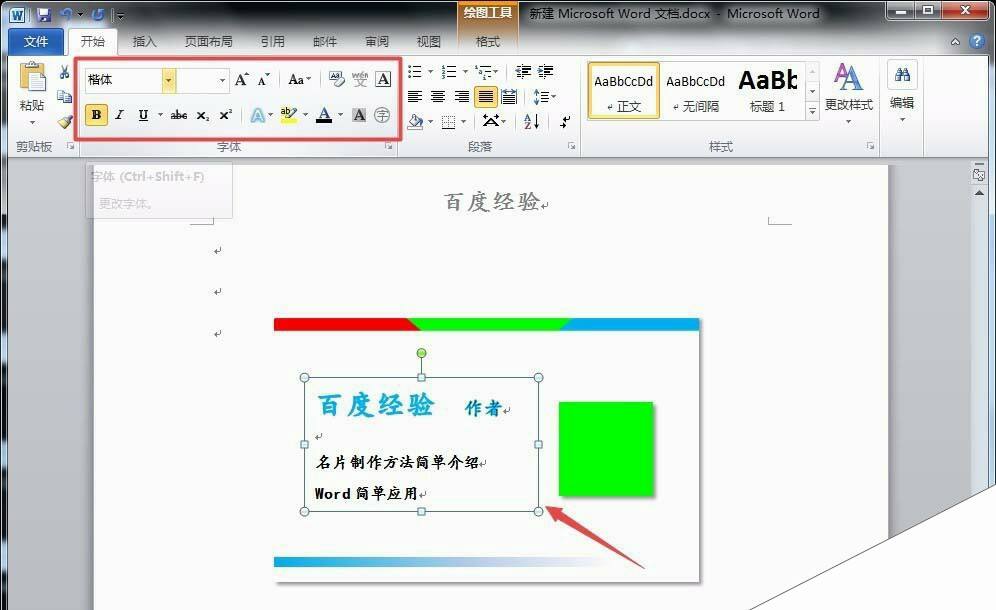Toggle Bold formatting

click(x=96, y=115)
